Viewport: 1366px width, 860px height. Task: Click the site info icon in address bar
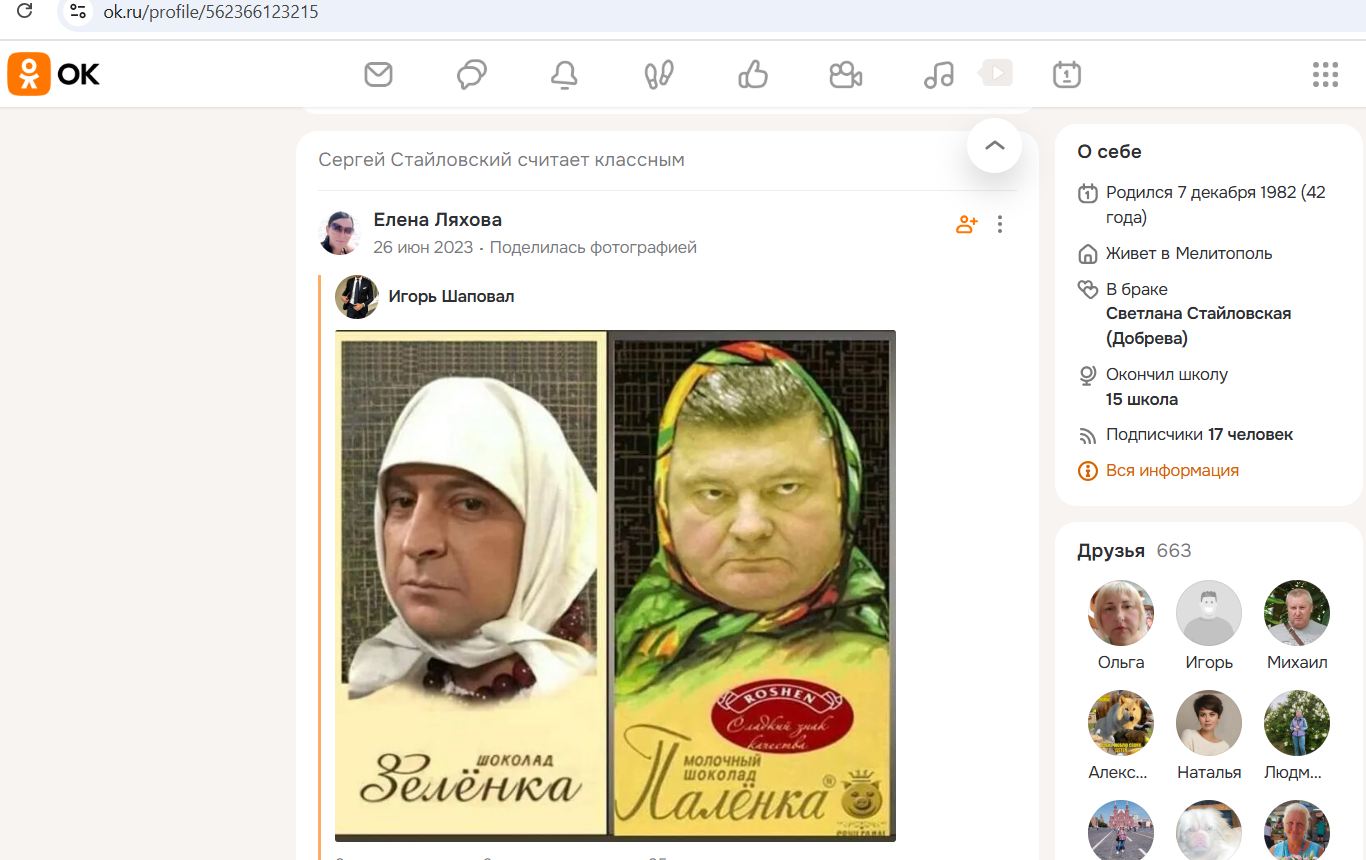click(78, 12)
